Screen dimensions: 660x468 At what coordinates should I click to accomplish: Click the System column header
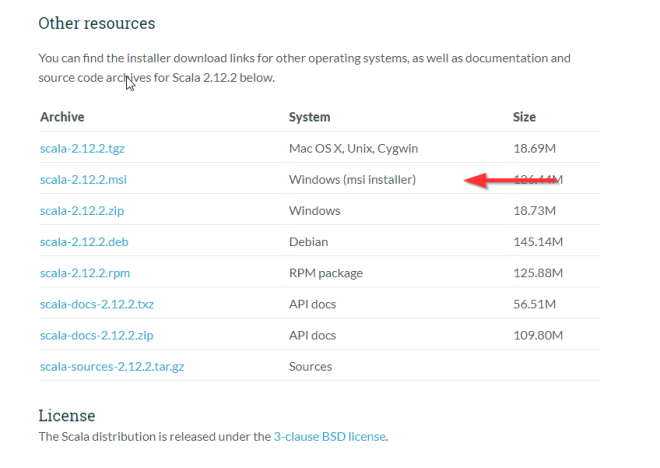point(309,117)
